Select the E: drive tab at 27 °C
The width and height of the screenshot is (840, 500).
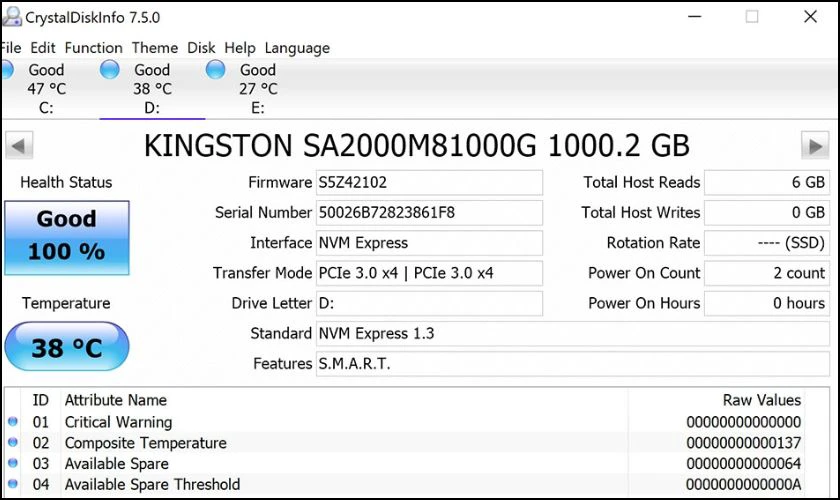(x=258, y=88)
